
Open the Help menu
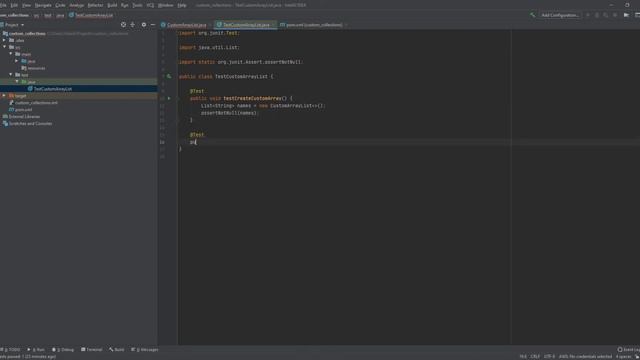(182, 5)
